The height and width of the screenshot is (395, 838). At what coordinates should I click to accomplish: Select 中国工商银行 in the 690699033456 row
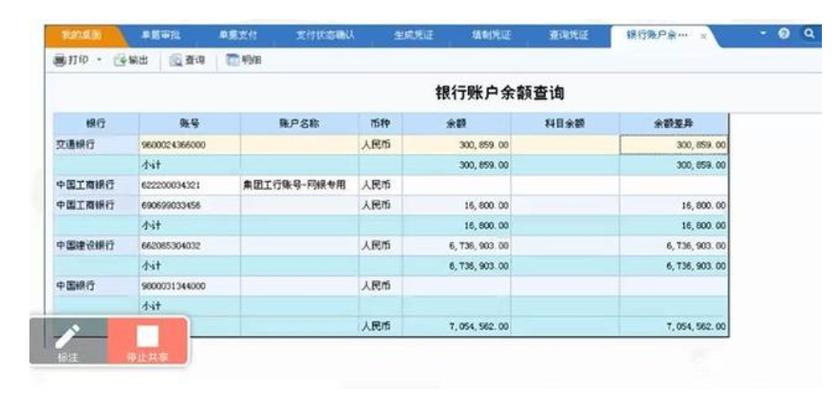click(x=96, y=205)
